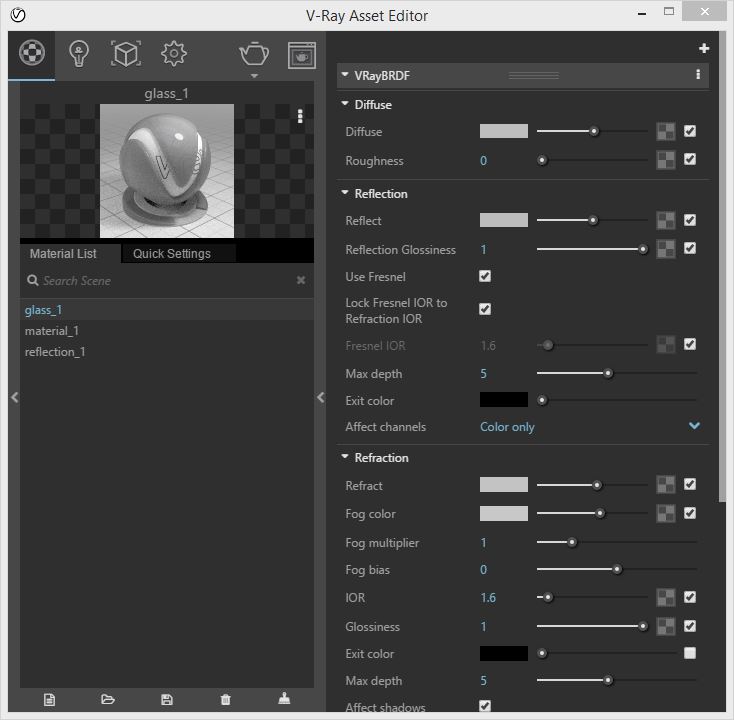The width and height of the screenshot is (734, 720).
Task: Select glass_1 in material list
Action: (x=167, y=310)
